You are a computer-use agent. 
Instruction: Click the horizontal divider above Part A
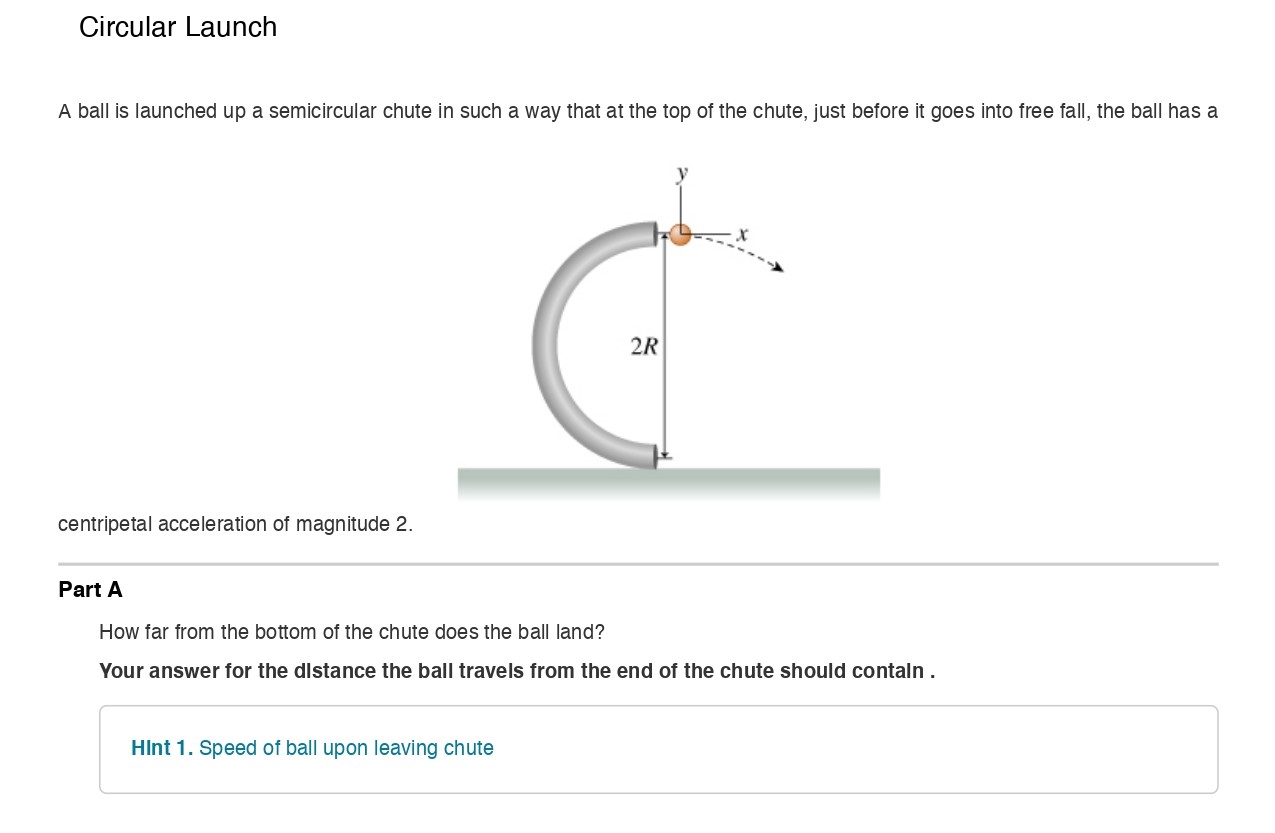click(637, 564)
